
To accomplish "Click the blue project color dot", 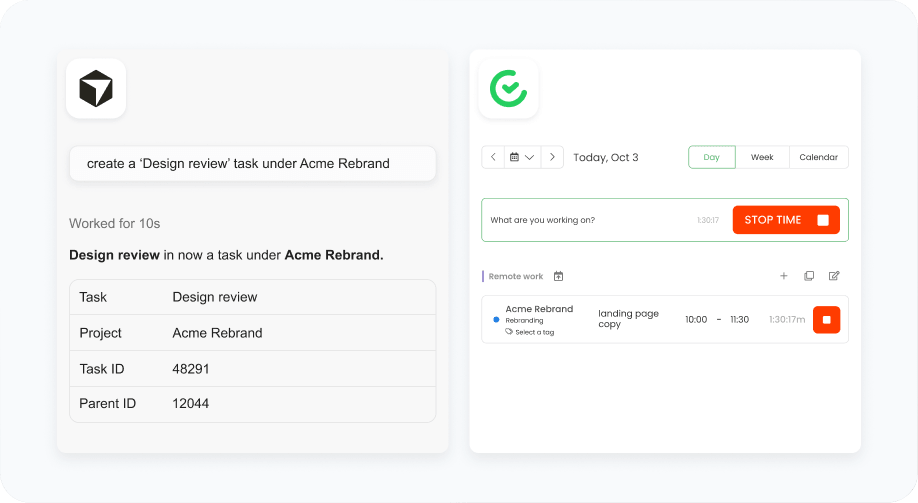I will [496, 320].
